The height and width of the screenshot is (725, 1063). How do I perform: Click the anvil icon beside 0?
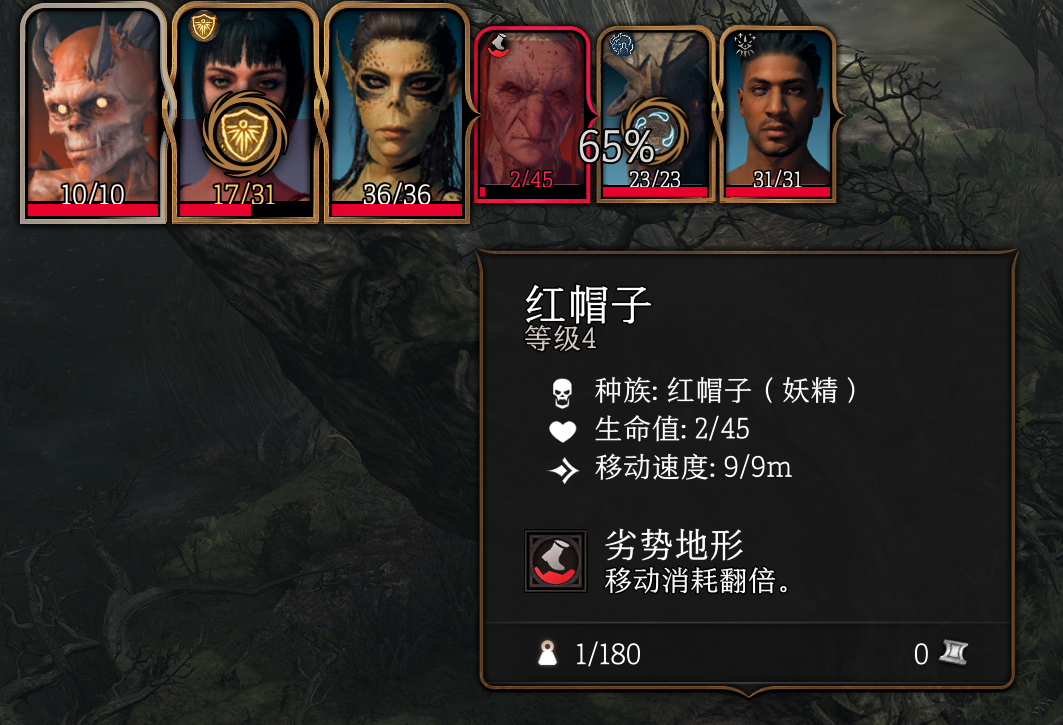click(x=953, y=653)
